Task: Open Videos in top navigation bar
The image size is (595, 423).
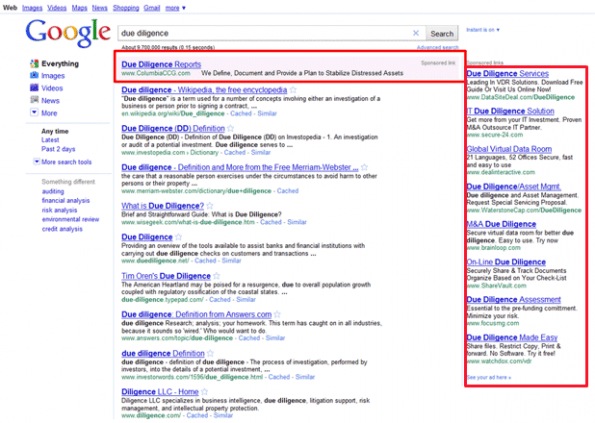Action: pyautogui.click(x=57, y=8)
